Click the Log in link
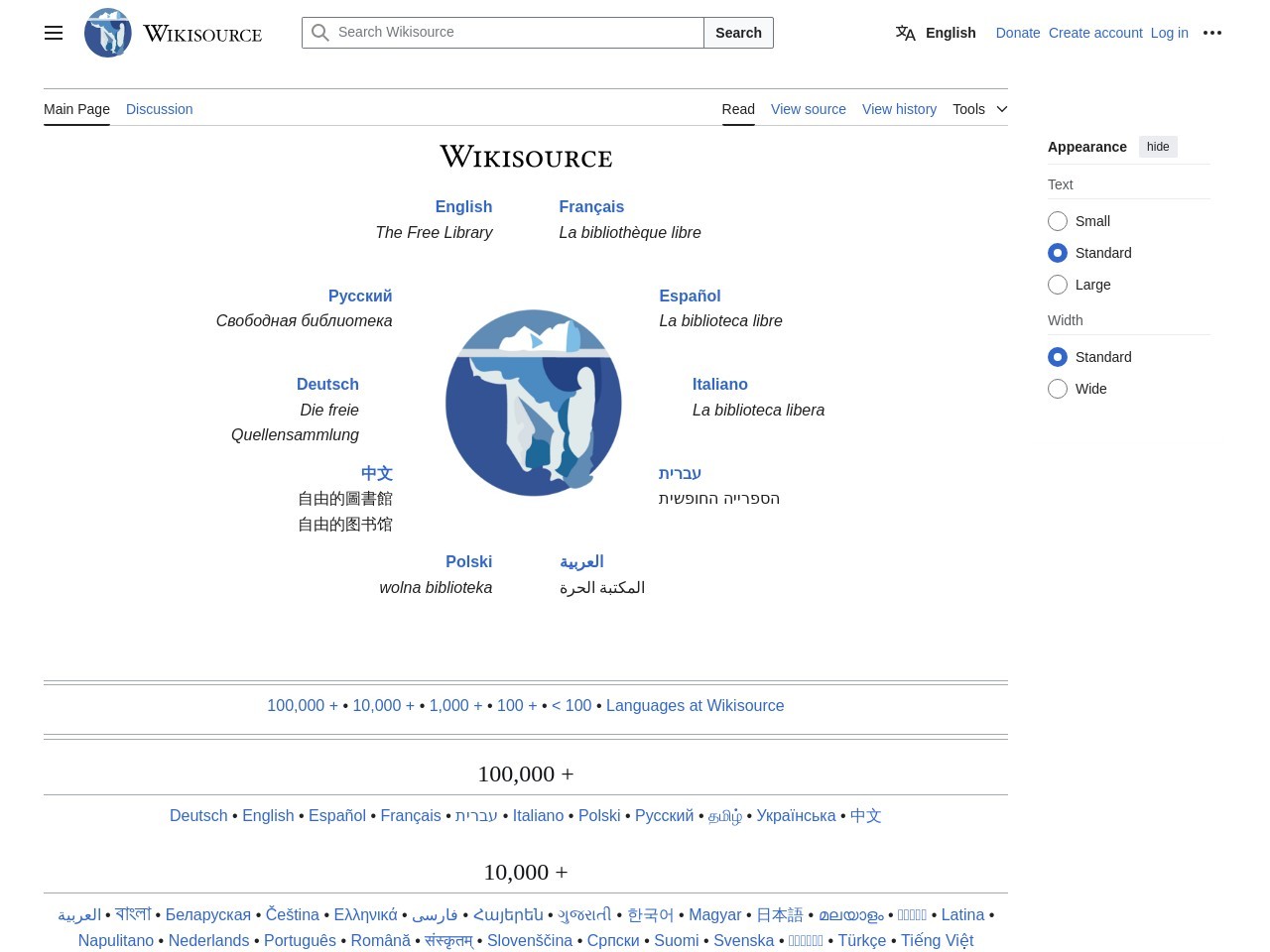1270x952 pixels. tap(1170, 33)
